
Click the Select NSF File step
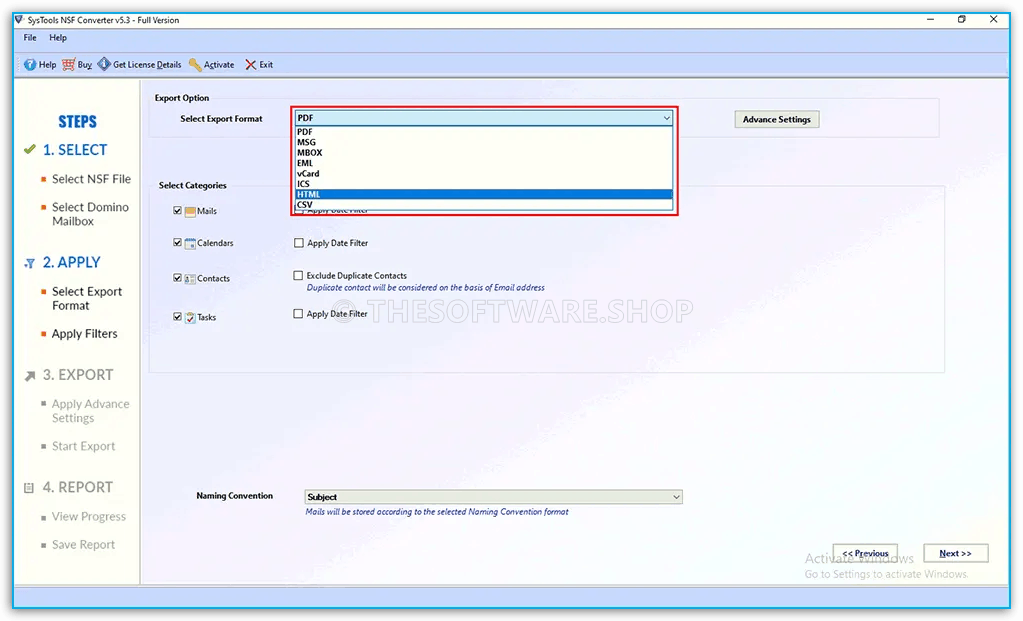pyautogui.click(x=91, y=179)
